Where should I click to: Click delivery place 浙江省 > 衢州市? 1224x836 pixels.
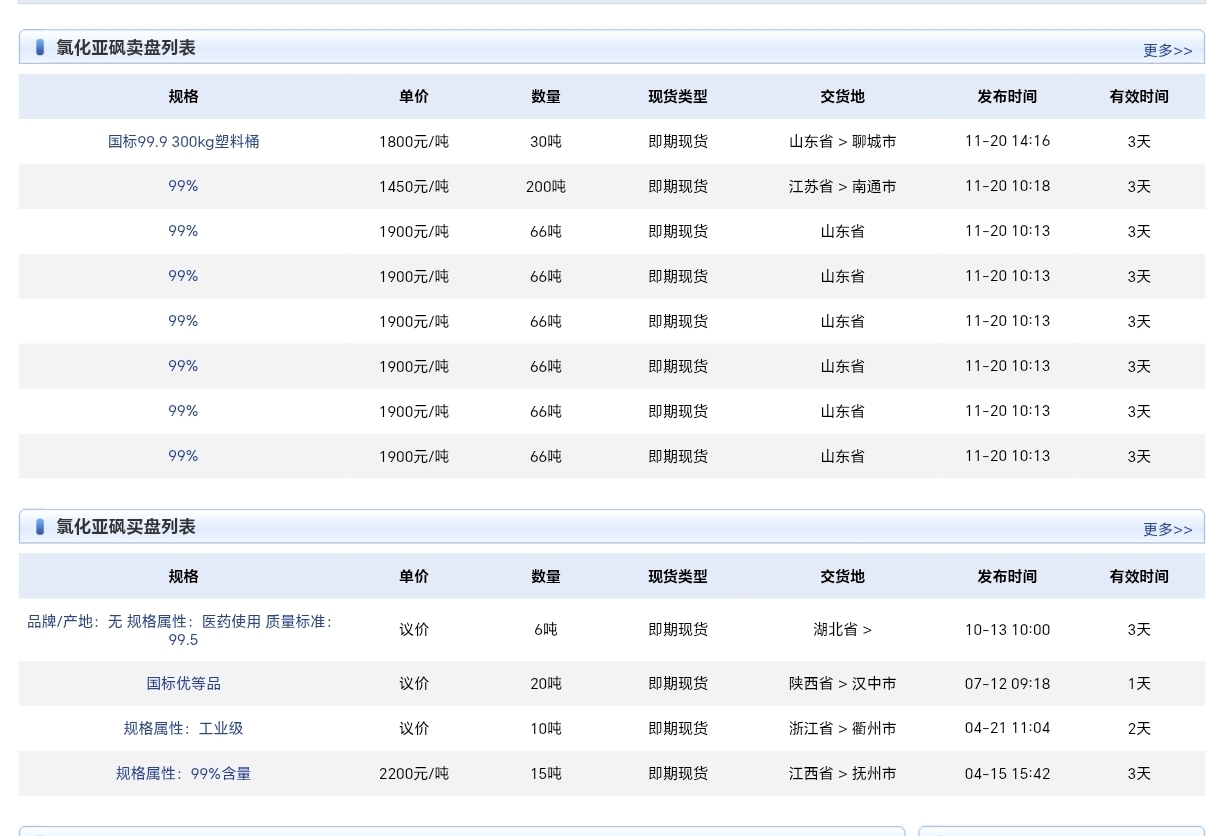(842, 728)
